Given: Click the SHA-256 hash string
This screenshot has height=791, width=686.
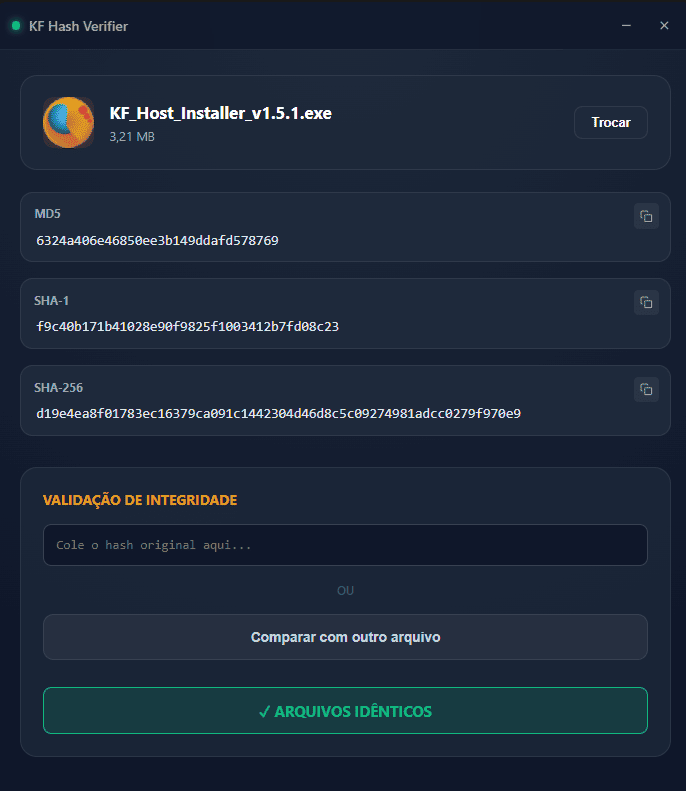Looking at the screenshot, I should click(278, 413).
